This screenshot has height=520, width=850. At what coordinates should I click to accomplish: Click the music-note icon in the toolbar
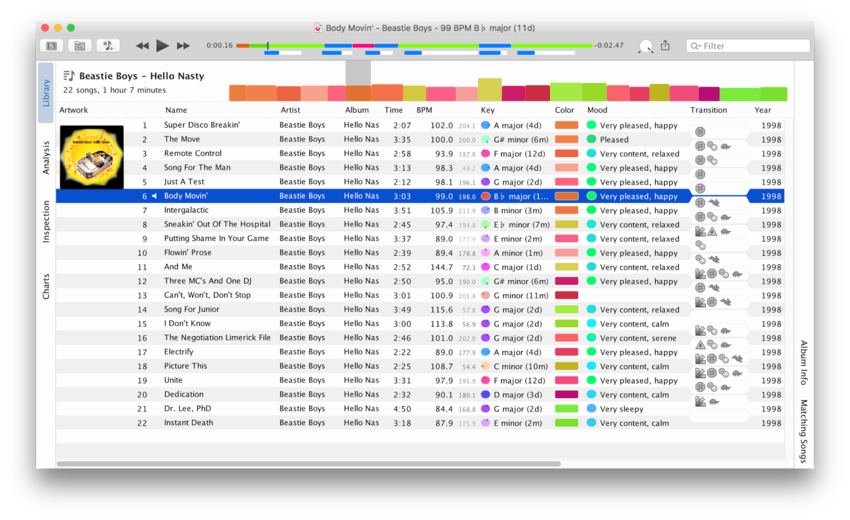(x=108, y=46)
